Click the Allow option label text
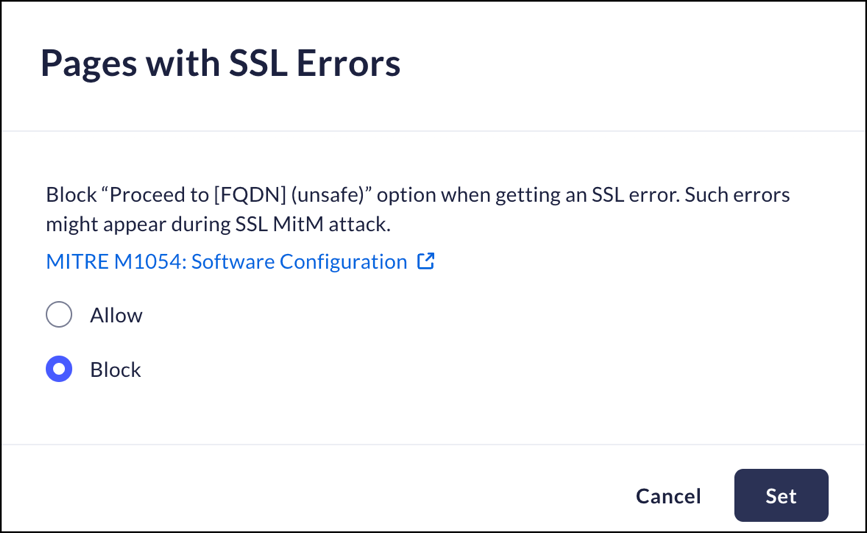Viewport: 867px width, 533px height. click(x=116, y=315)
